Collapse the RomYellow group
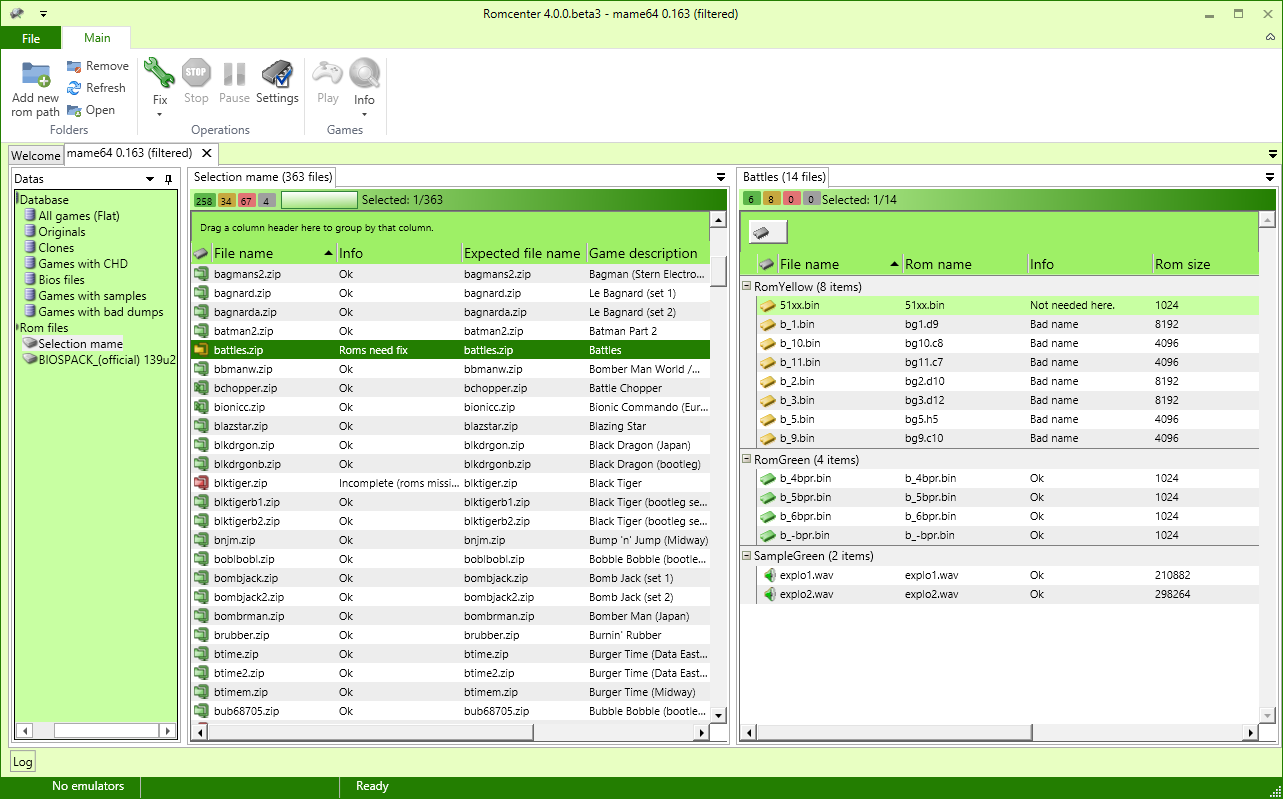The image size is (1283, 799). pyautogui.click(x=746, y=287)
